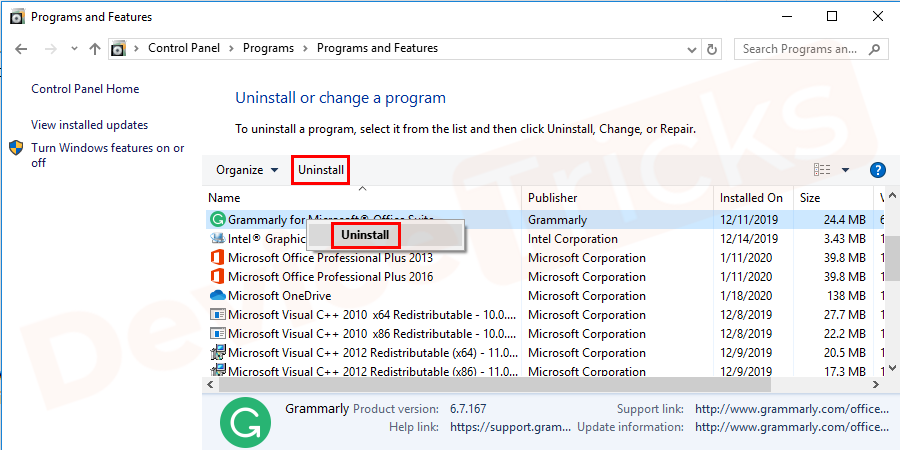Click the Search Programs input field

[x=805, y=48]
